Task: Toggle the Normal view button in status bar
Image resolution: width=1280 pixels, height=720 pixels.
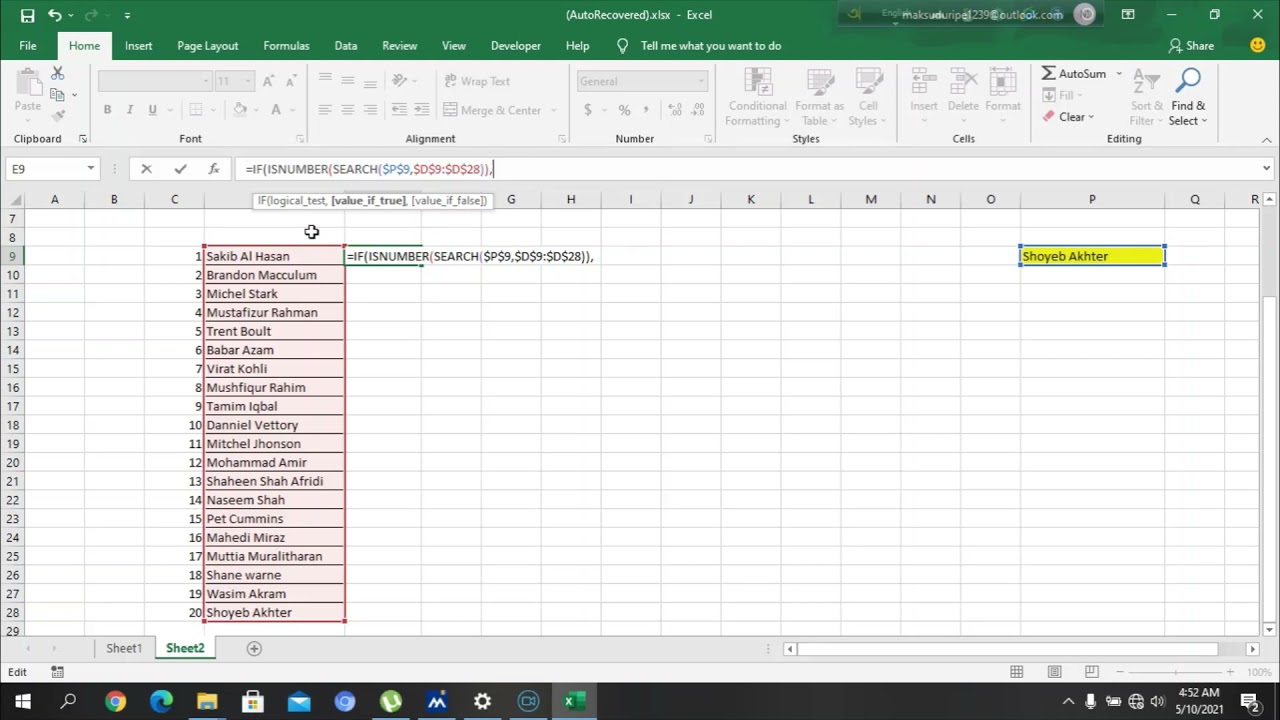Action: click(1017, 672)
